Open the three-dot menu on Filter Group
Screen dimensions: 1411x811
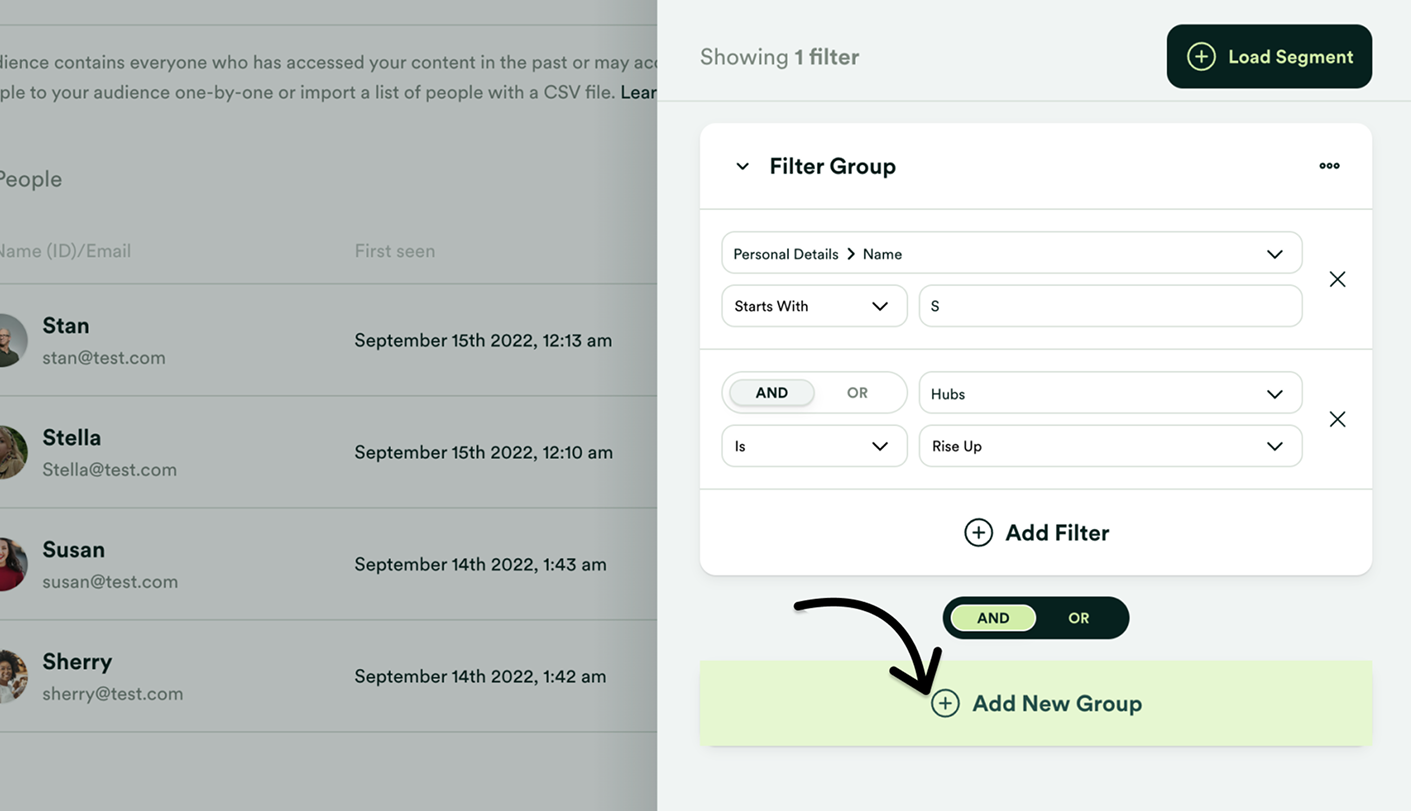click(1329, 166)
